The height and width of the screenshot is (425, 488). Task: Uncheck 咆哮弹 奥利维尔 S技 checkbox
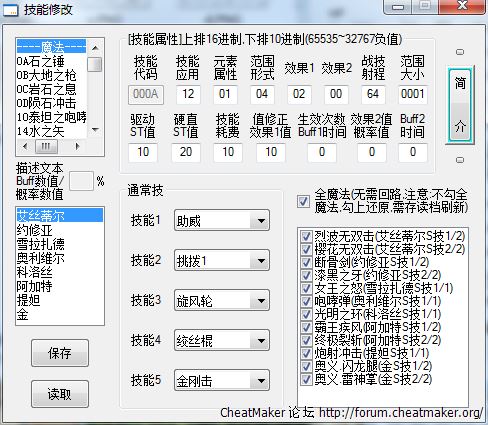(x=306, y=301)
